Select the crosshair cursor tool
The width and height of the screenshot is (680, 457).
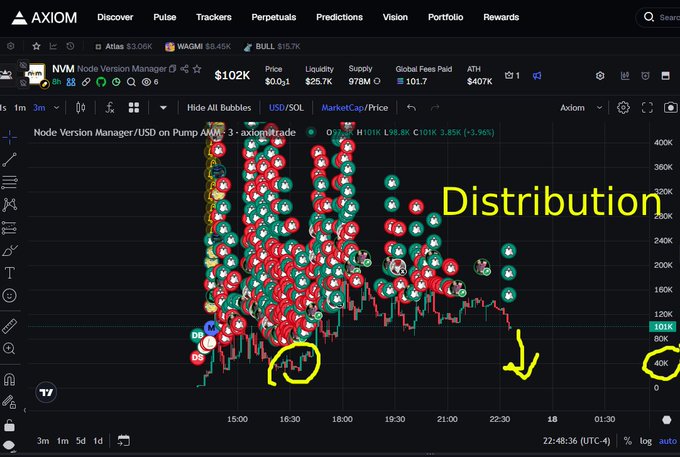click(10, 137)
